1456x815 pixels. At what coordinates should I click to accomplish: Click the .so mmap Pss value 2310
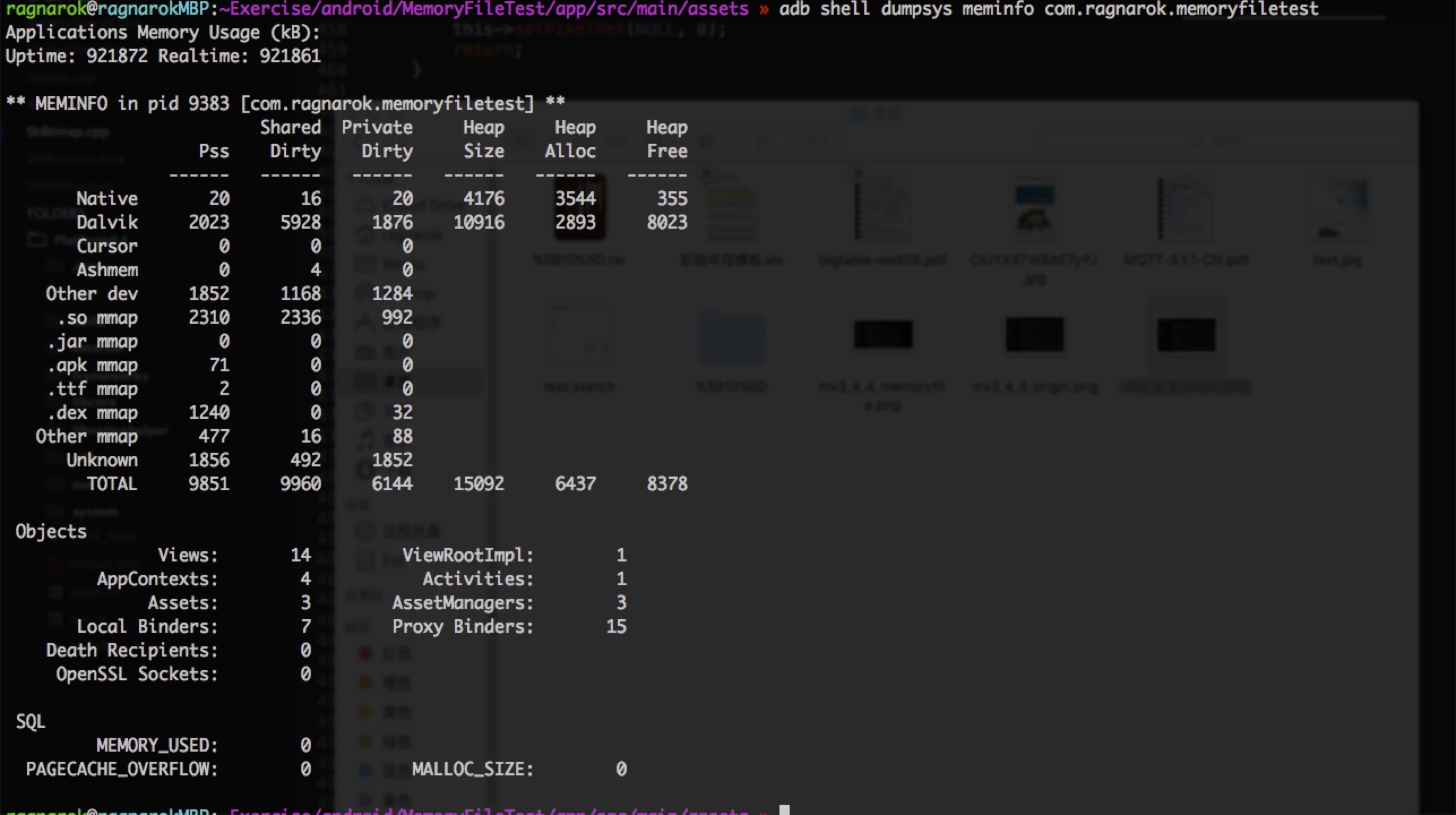pos(209,318)
